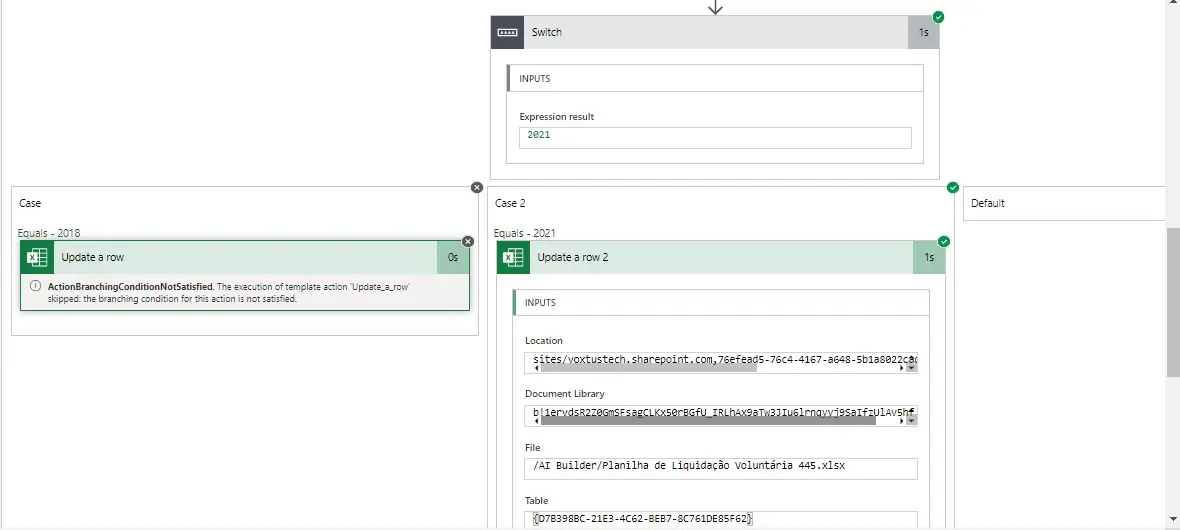
Task: Click the green checkmark on Case 2
Action: (x=953, y=187)
